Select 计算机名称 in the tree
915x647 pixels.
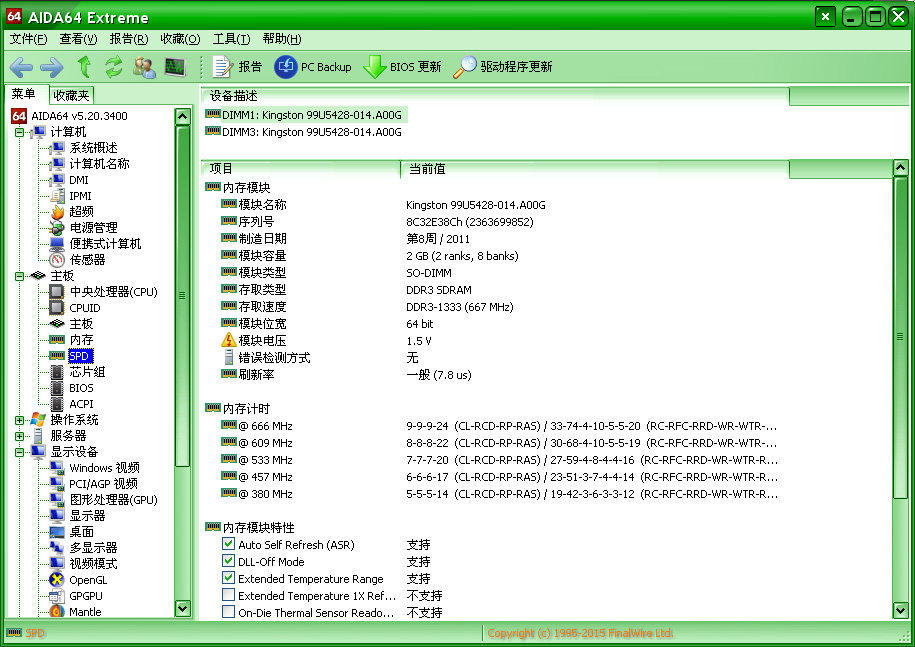90,164
